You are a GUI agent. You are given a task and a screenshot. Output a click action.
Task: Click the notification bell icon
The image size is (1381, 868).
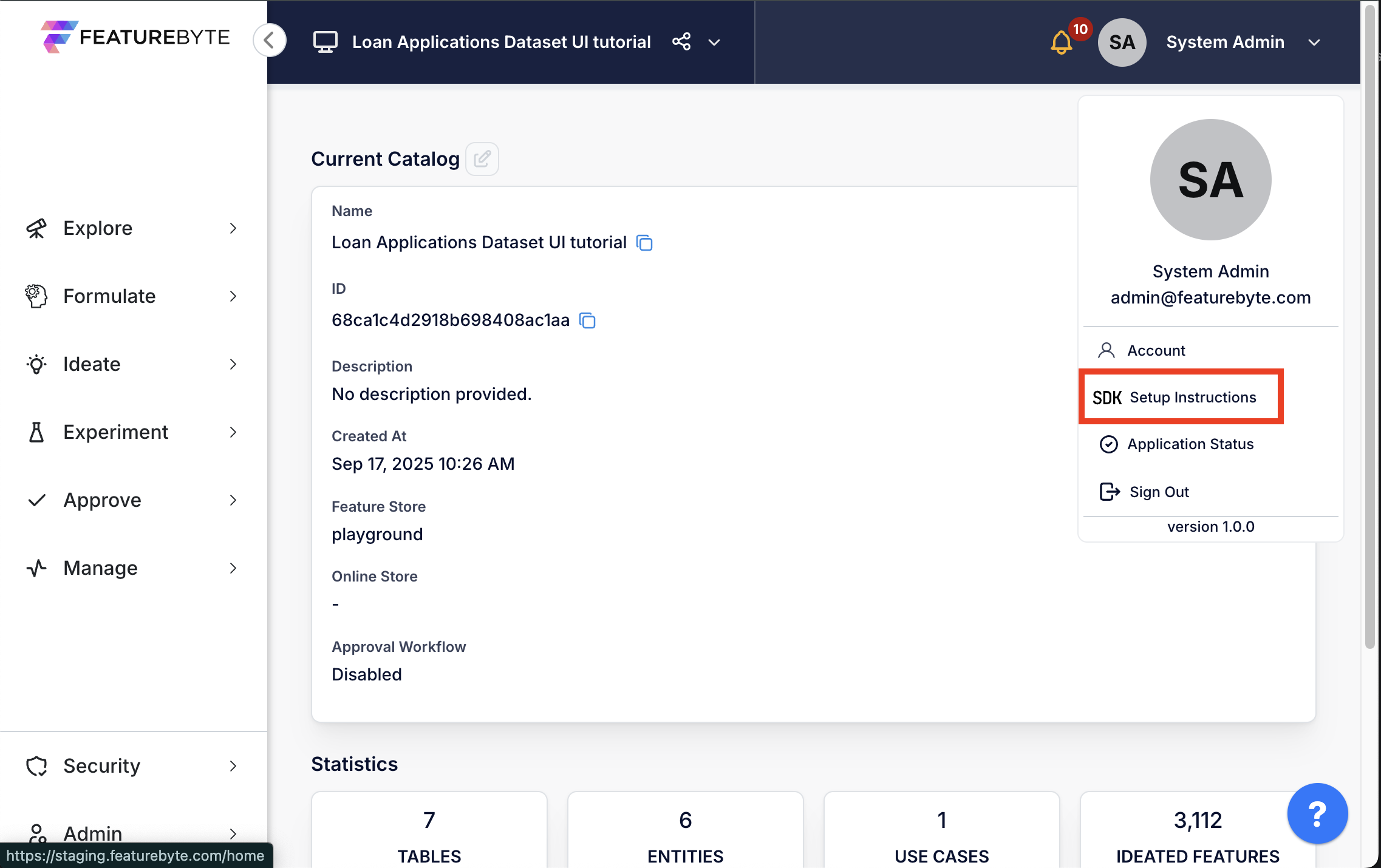tap(1061, 42)
